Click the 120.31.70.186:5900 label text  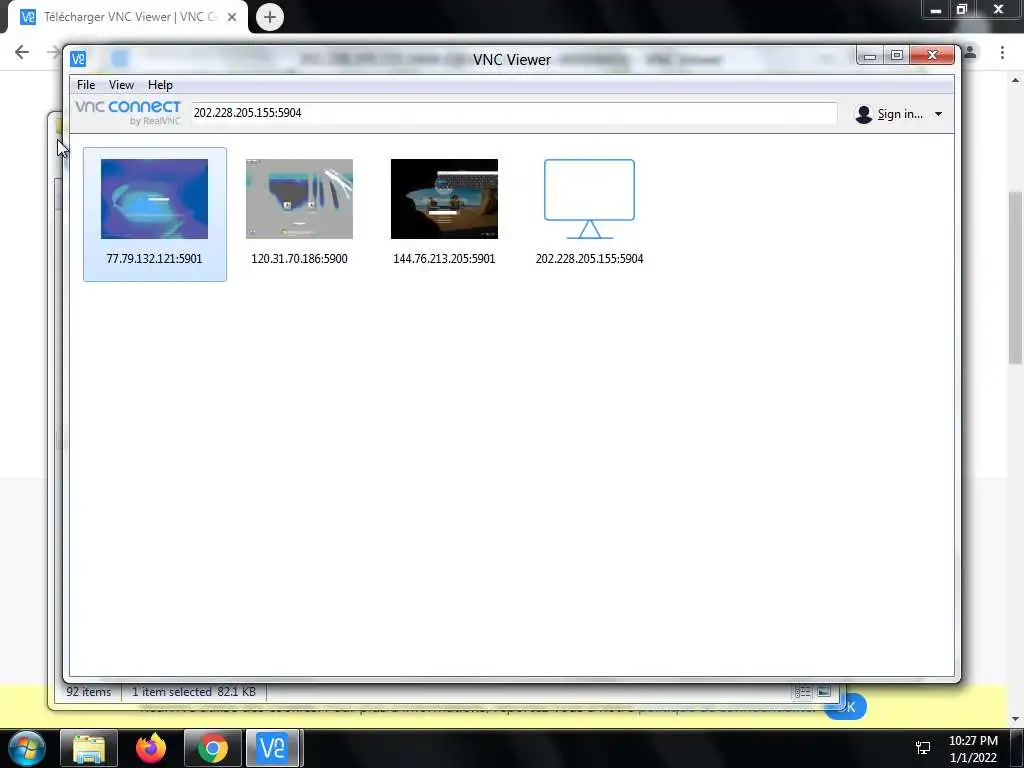[299, 259]
